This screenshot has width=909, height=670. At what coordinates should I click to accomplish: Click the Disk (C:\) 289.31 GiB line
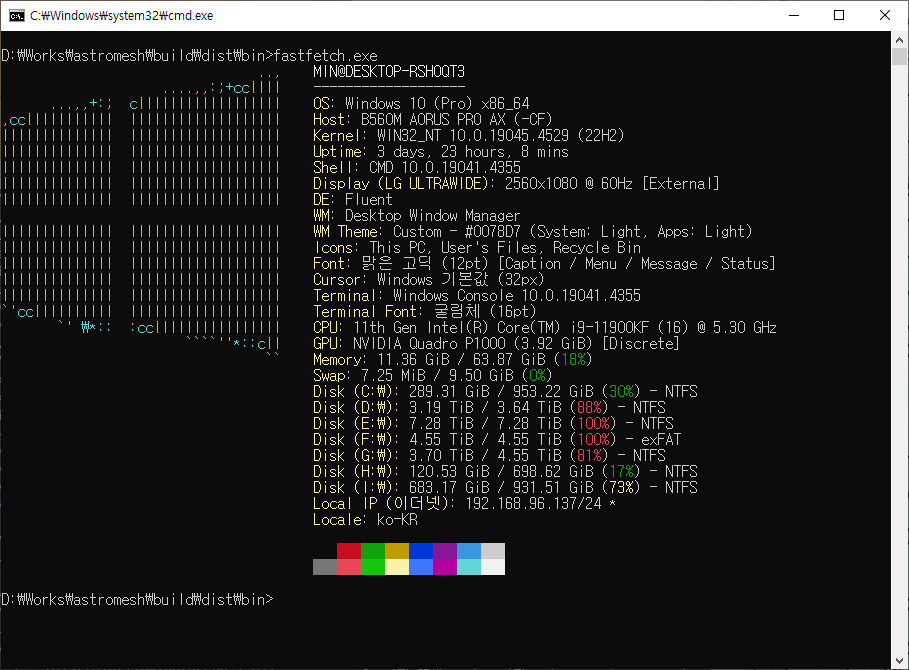point(505,392)
